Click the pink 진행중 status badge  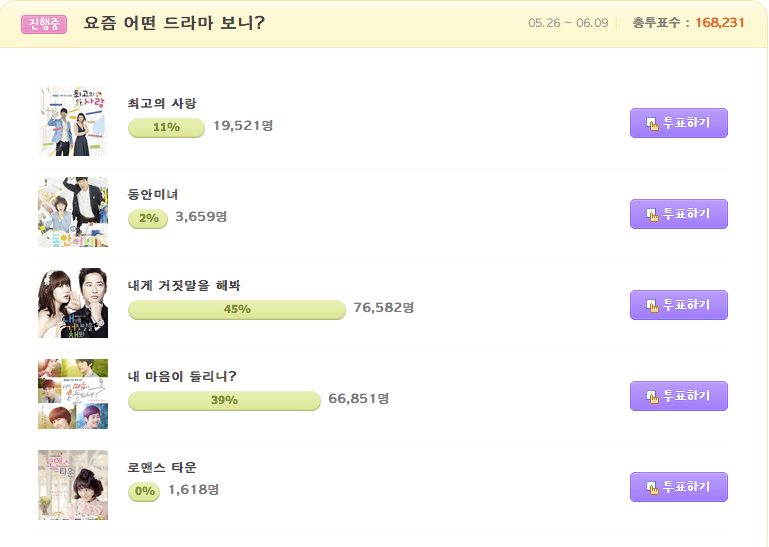point(44,24)
